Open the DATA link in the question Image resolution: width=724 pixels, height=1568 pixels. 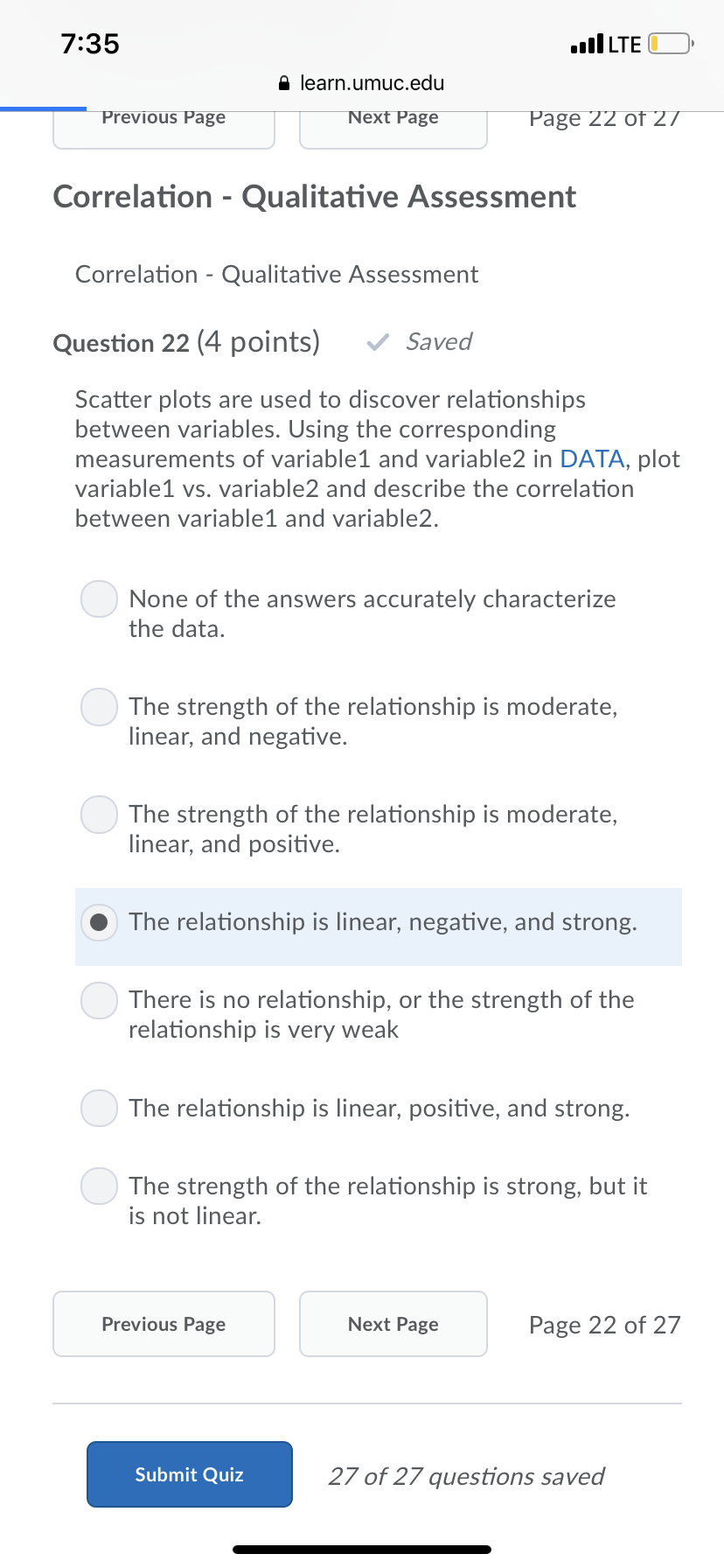click(x=592, y=459)
